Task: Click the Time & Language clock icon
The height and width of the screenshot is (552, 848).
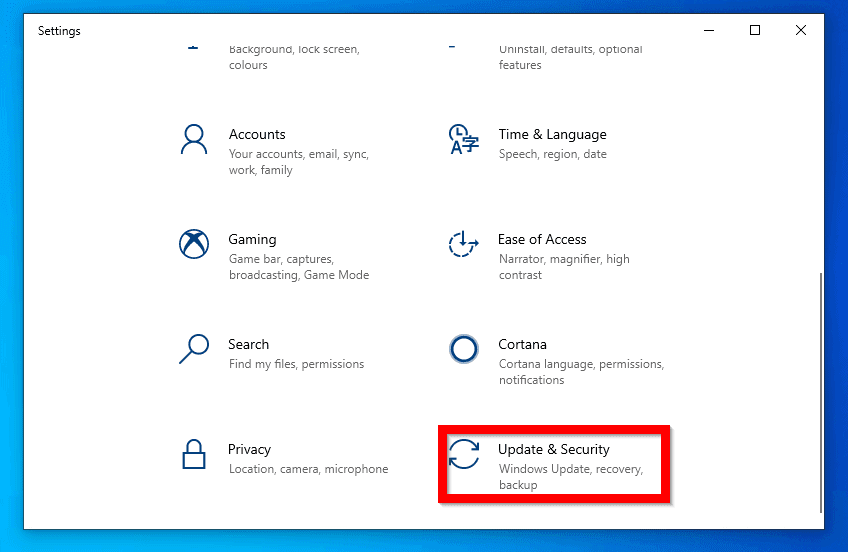Action: (463, 139)
